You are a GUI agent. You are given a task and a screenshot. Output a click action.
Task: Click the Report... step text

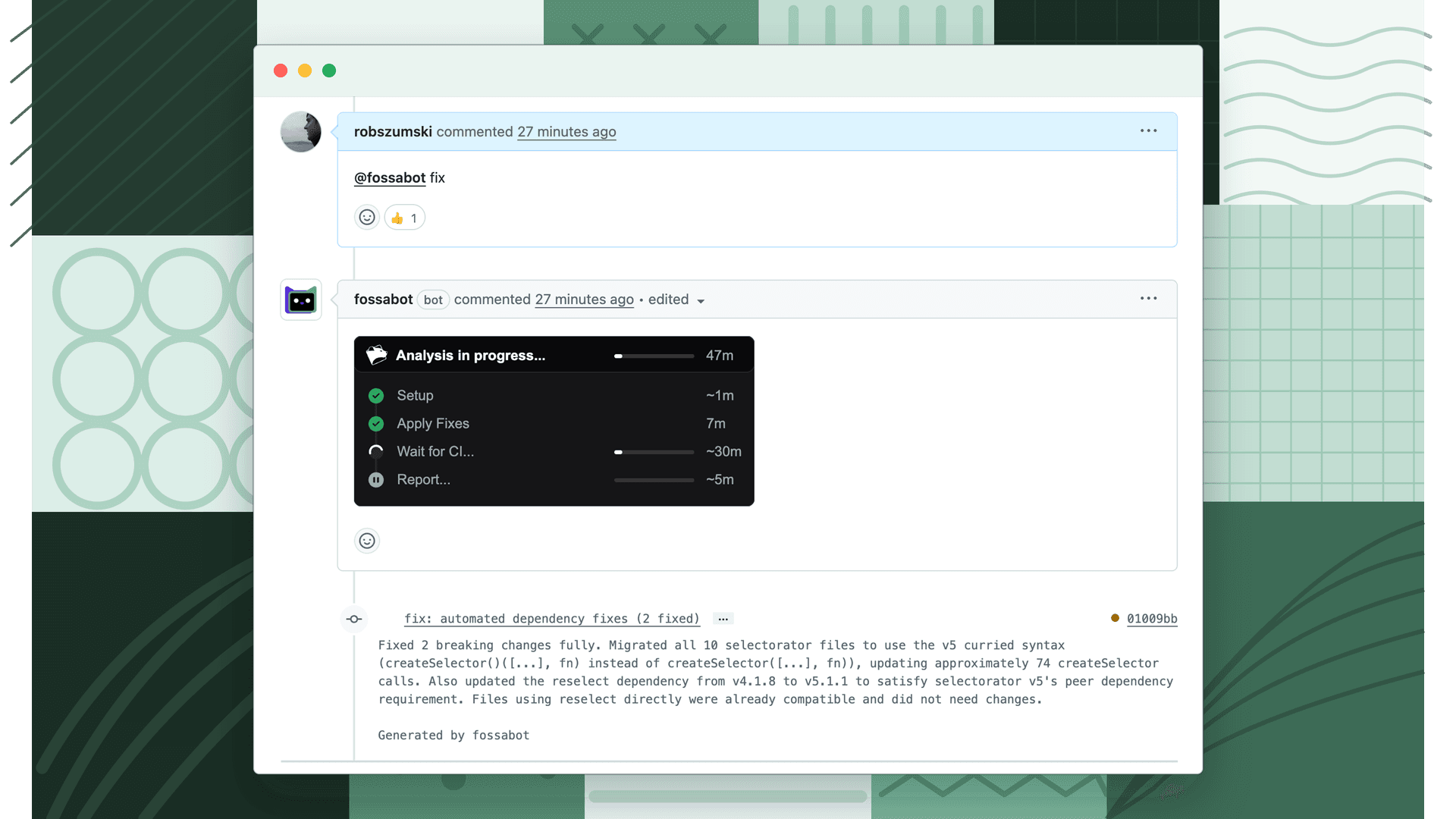[423, 480]
